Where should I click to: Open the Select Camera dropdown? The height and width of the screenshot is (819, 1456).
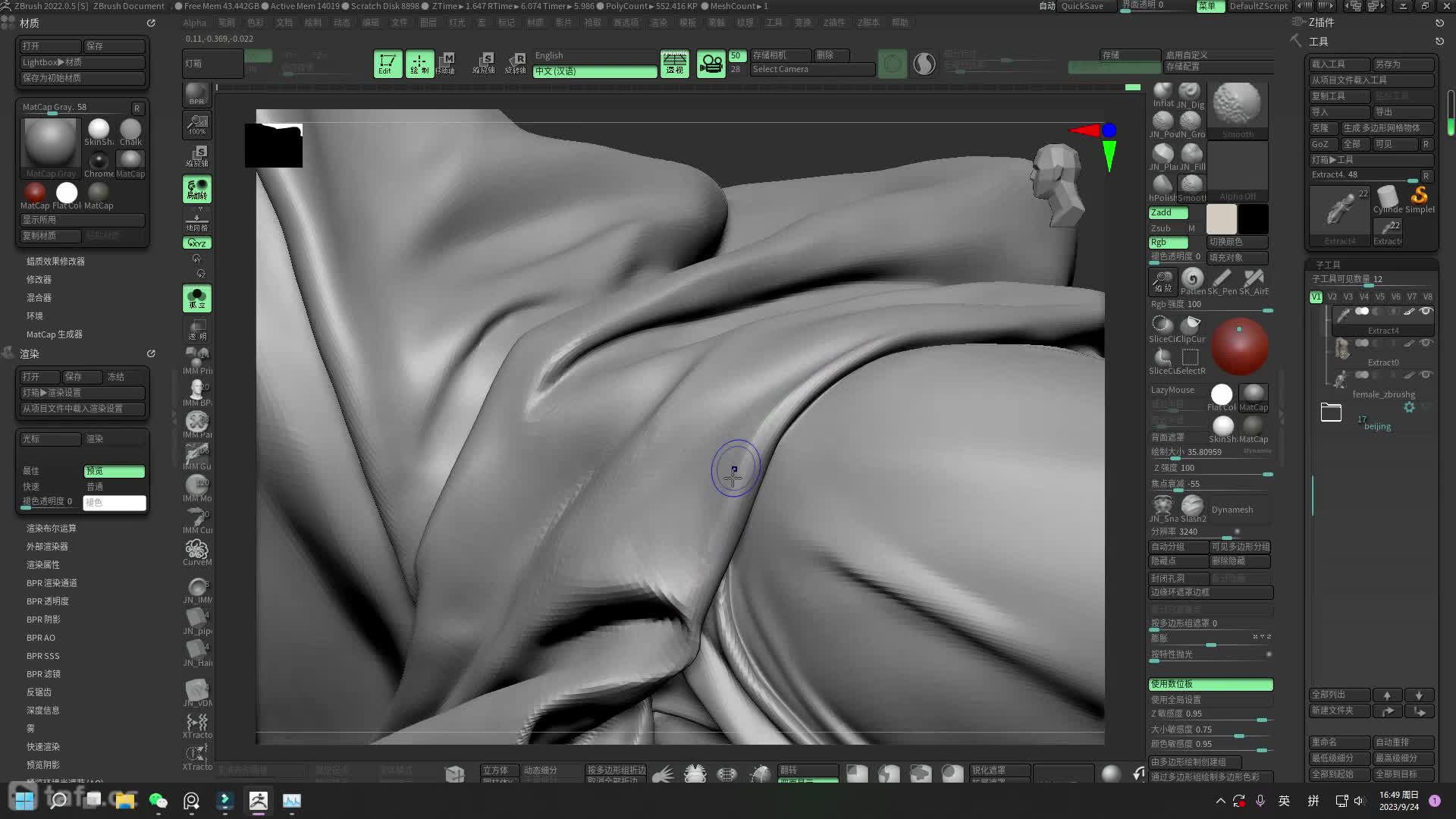[x=811, y=70]
